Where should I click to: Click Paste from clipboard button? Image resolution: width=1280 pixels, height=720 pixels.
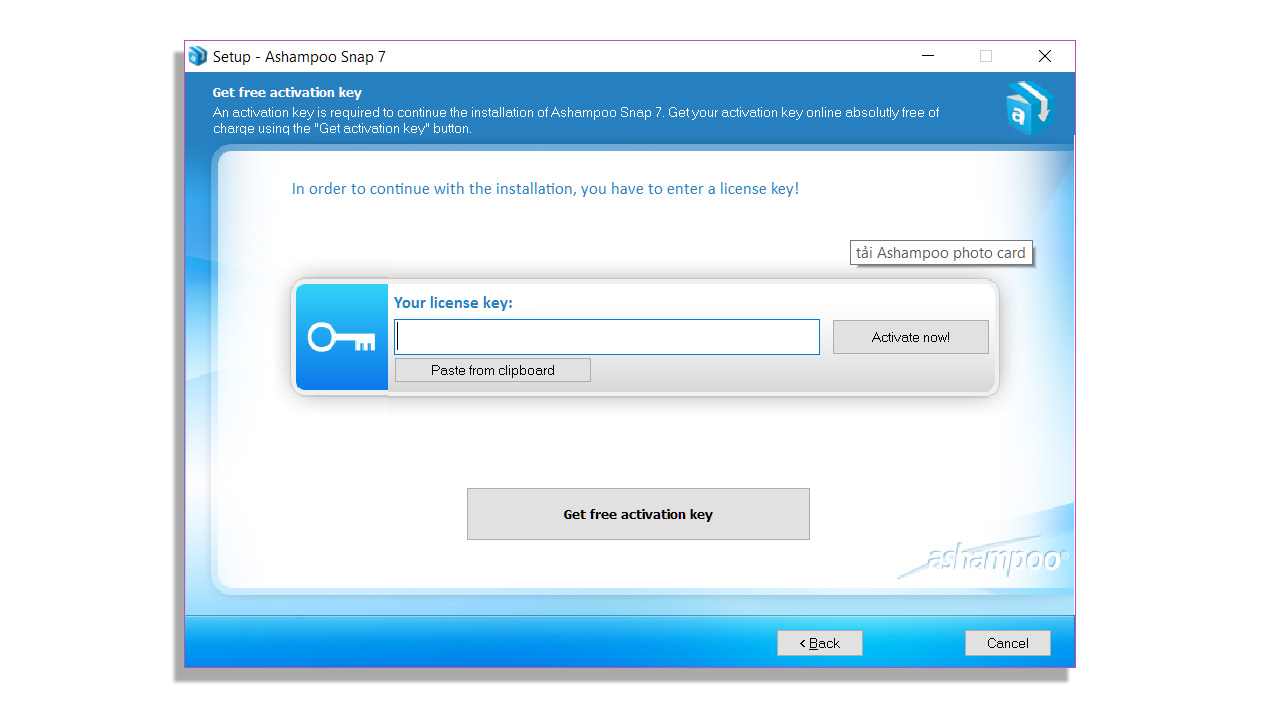coord(493,370)
